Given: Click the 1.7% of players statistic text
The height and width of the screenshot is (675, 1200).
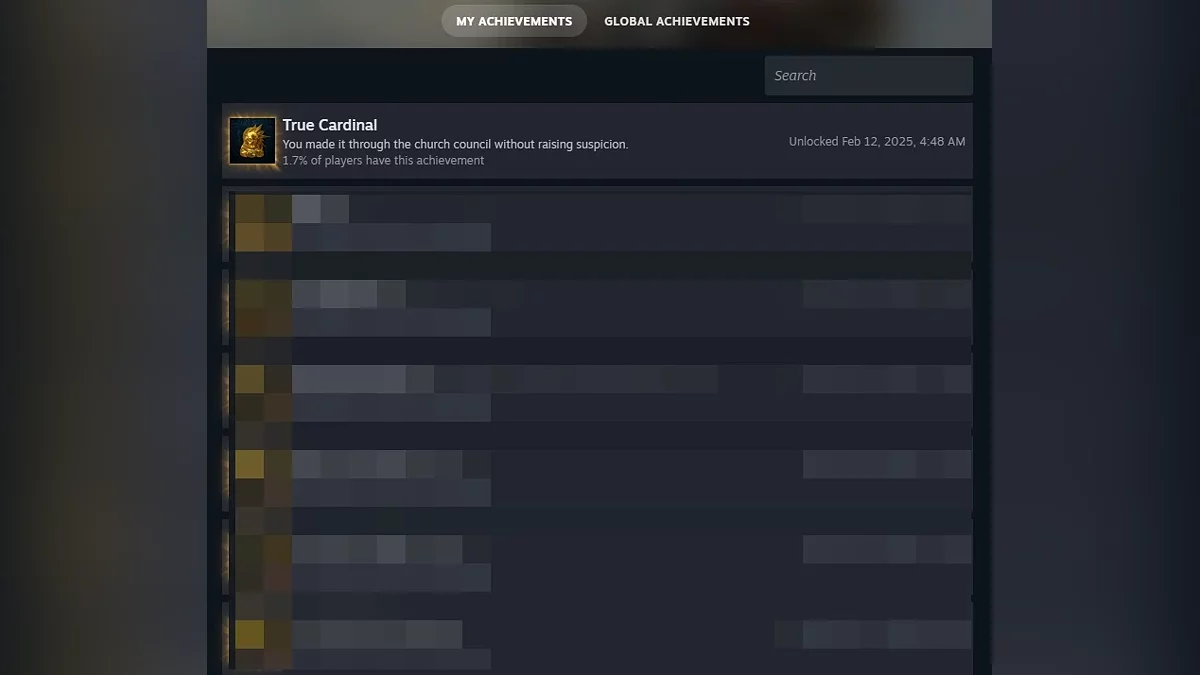Looking at the screenshot, I should 383,160.
